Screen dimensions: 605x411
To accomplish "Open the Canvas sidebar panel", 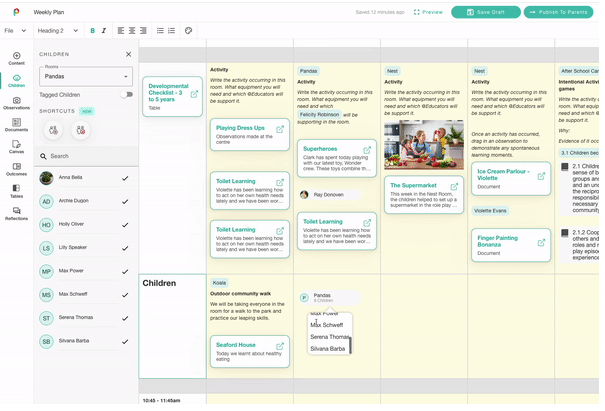I will (17, 147).
